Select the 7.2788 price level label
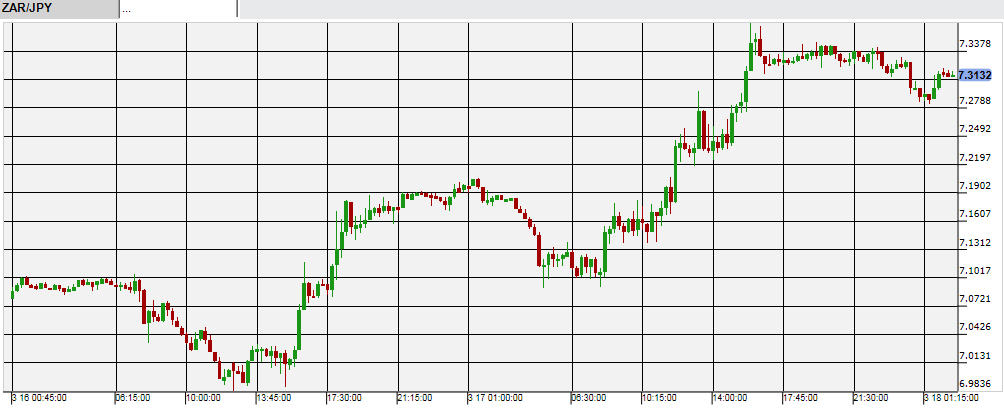The height and width of the screenshot is (413, 1004). coord(974,101)
